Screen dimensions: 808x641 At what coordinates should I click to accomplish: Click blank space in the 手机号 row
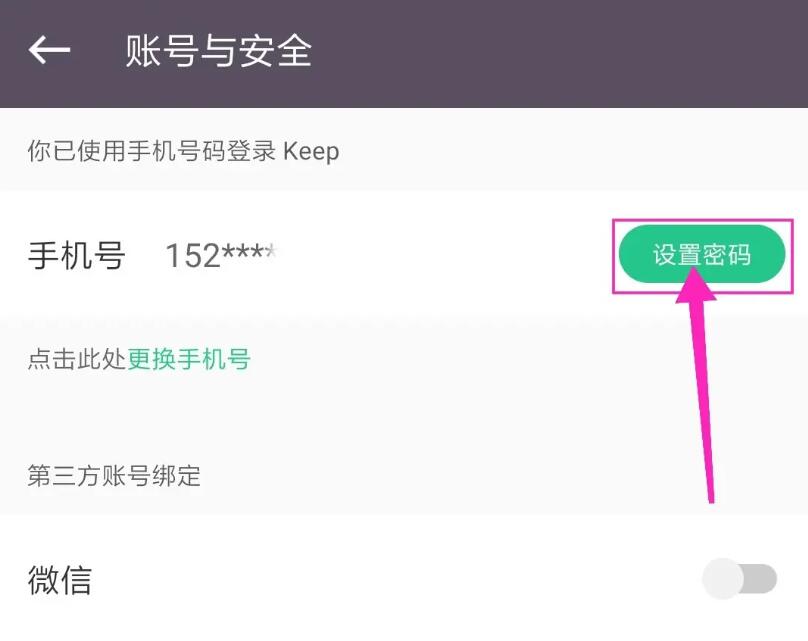pos(443,255)
